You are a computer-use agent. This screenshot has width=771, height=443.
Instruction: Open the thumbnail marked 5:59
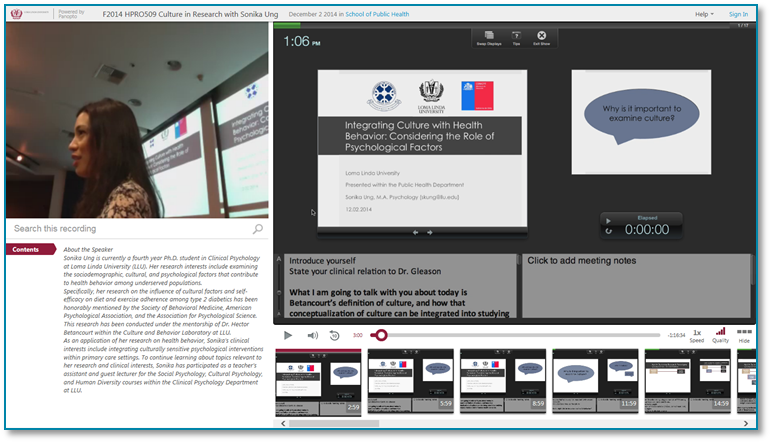(x=411, y=381)
